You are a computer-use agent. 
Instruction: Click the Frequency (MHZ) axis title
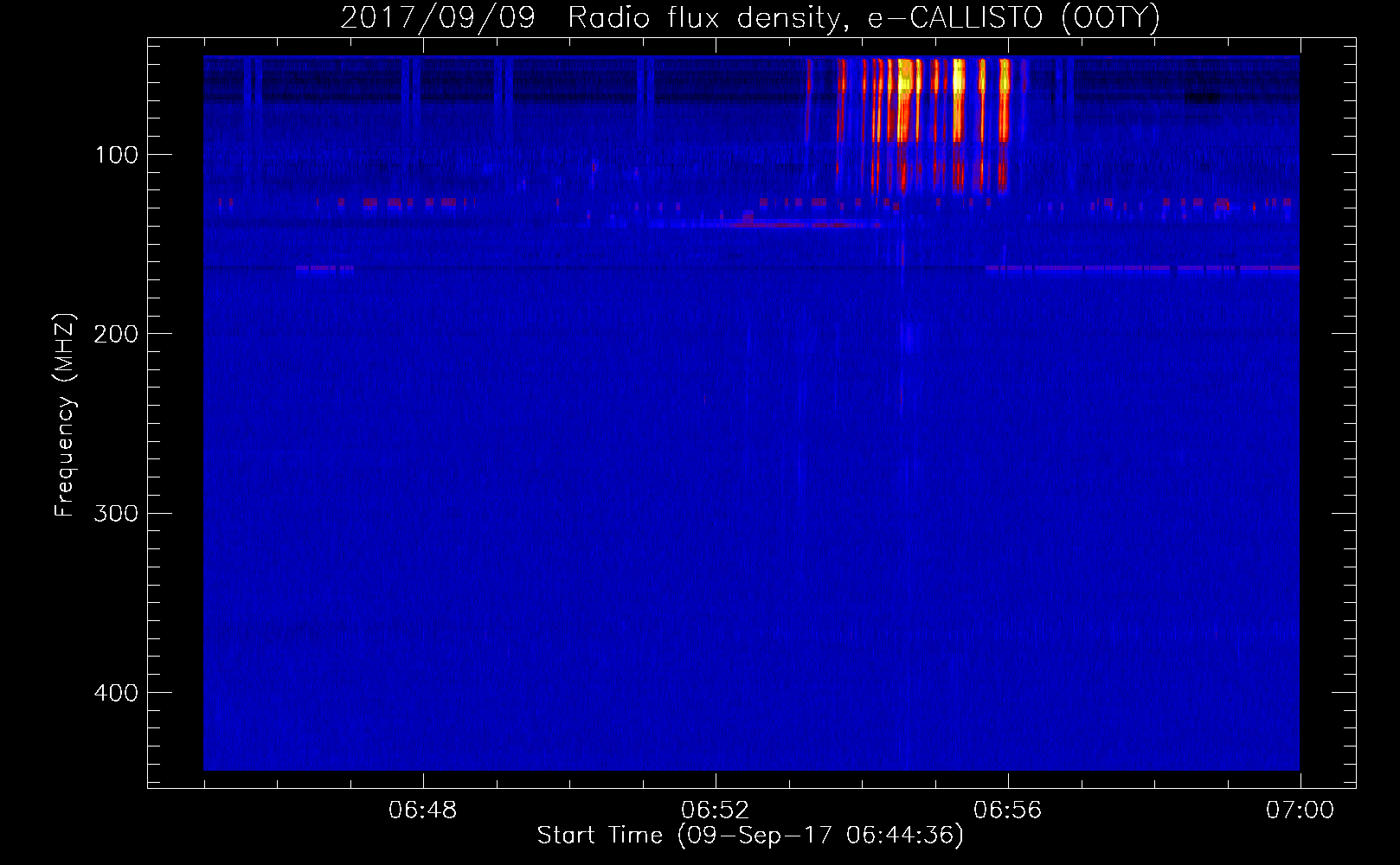65,414
